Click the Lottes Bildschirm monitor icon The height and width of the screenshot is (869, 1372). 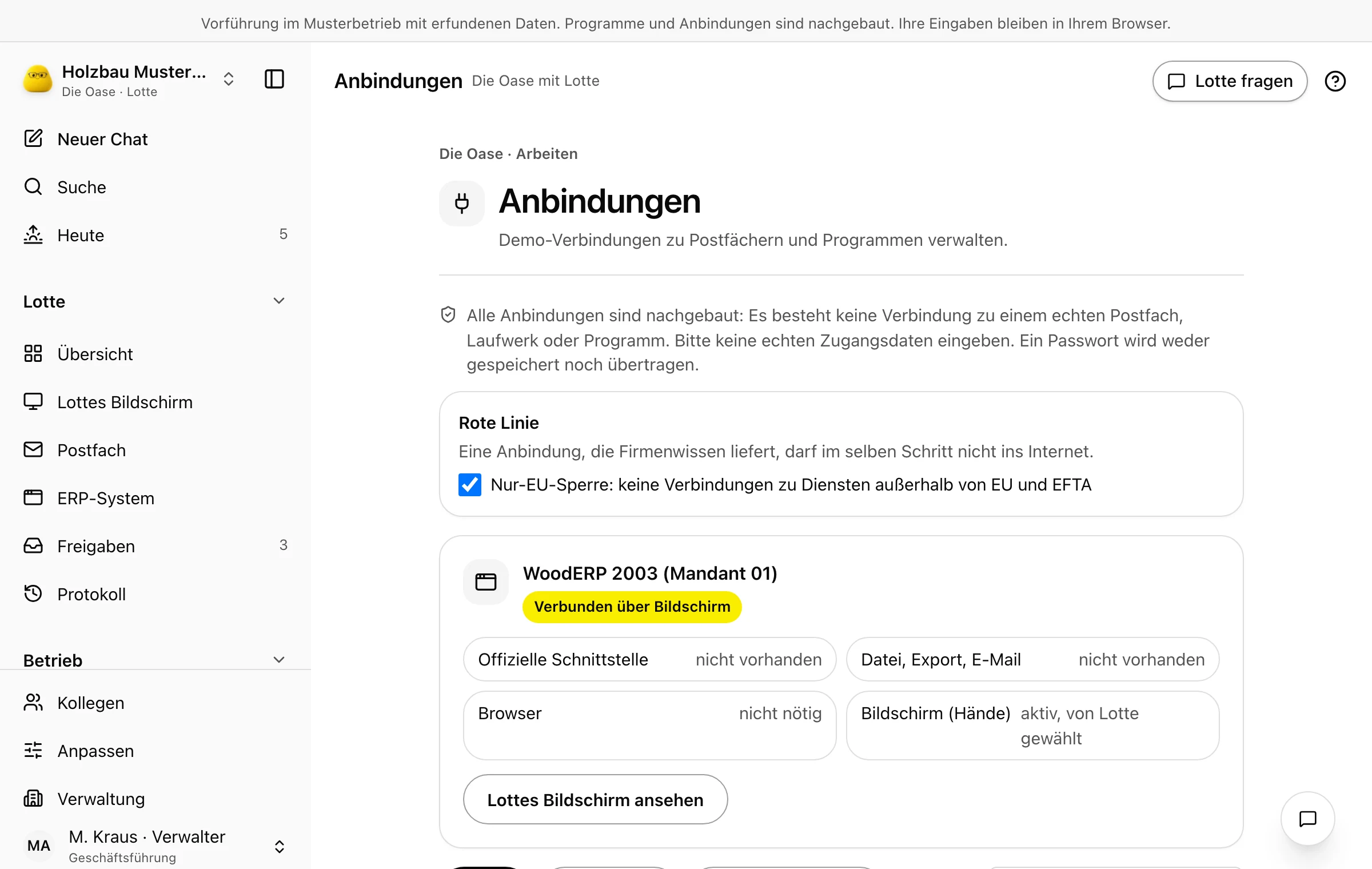33,401
